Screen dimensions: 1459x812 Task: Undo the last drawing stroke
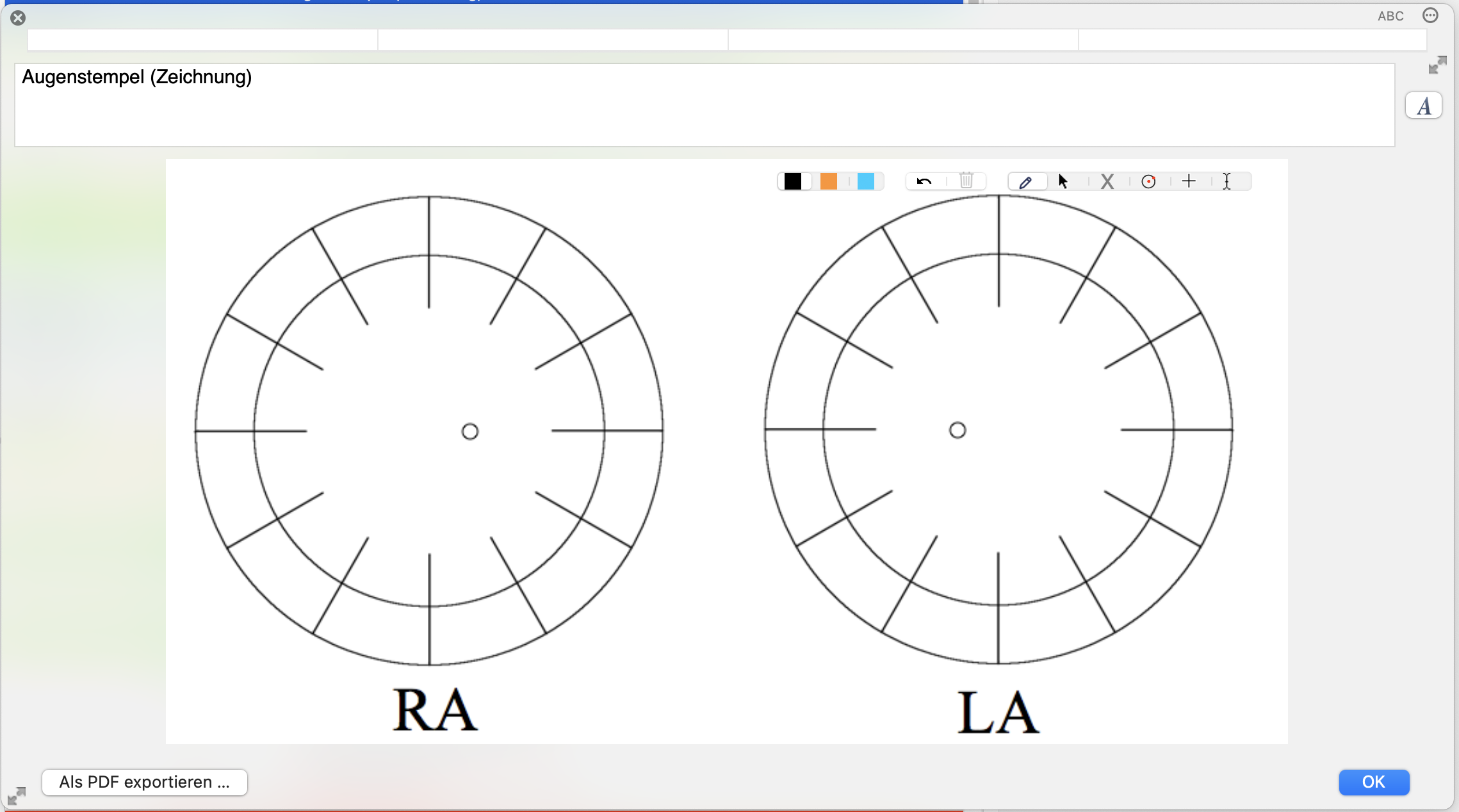(x=924, y=181)
